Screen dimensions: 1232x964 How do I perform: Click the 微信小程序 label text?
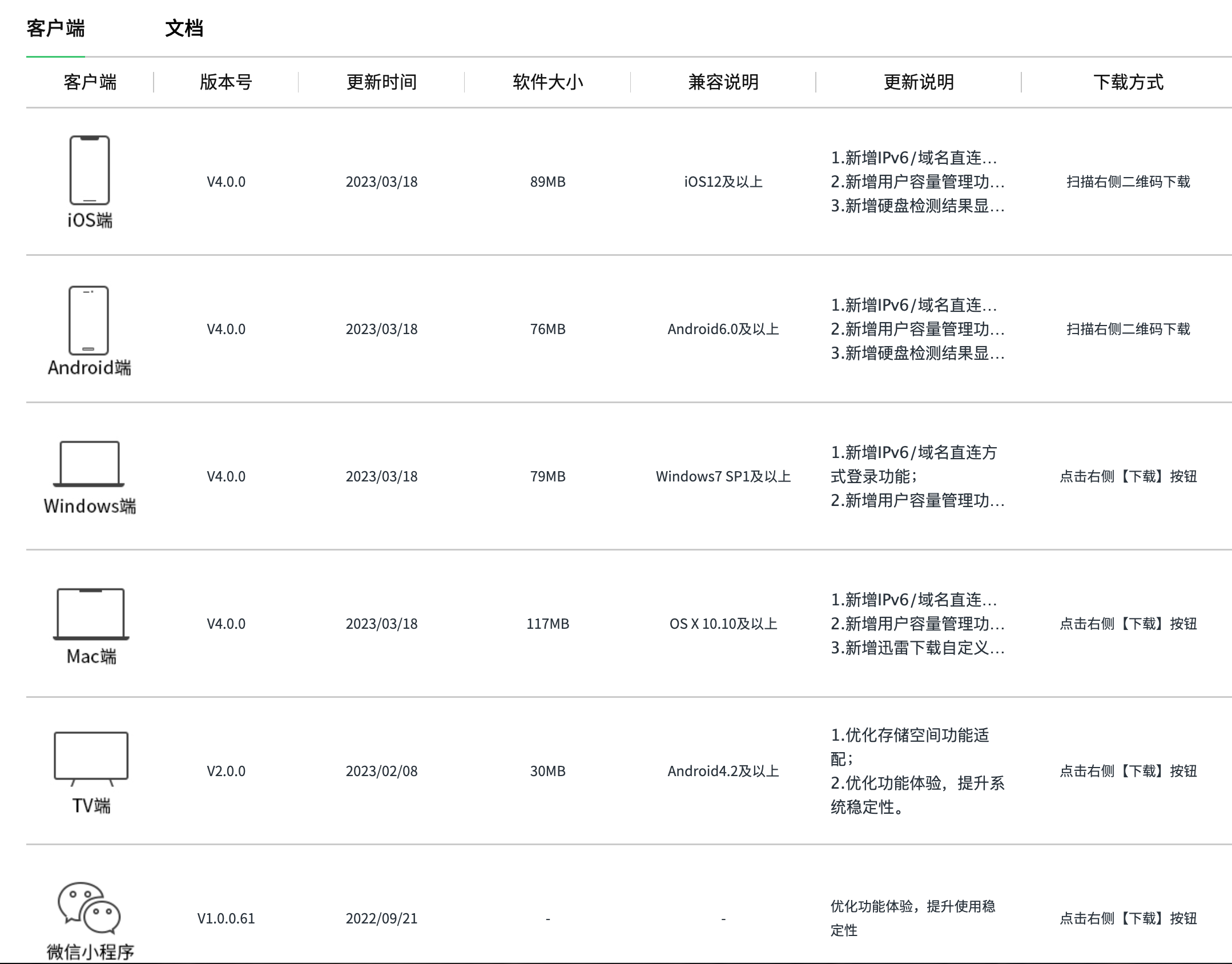90,952
